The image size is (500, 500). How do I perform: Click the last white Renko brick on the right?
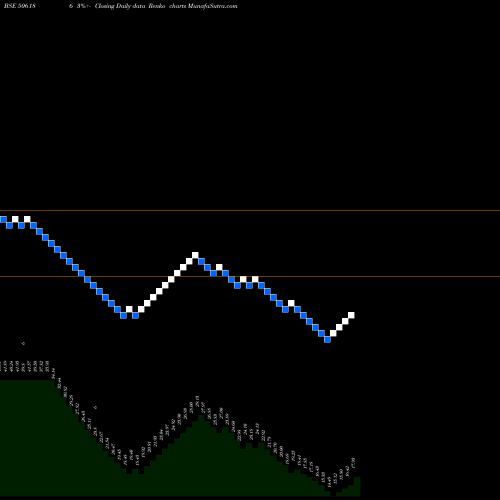pyautogui.click(x=351, y=315)
